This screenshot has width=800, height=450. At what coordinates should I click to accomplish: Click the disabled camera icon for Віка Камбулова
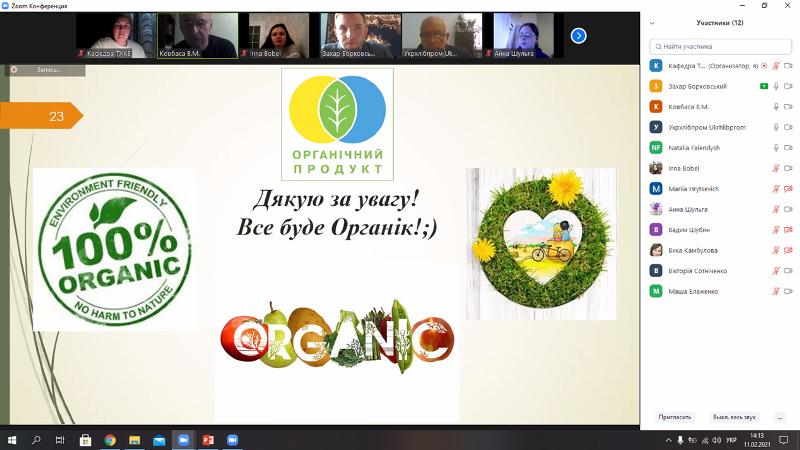point(788,250)
